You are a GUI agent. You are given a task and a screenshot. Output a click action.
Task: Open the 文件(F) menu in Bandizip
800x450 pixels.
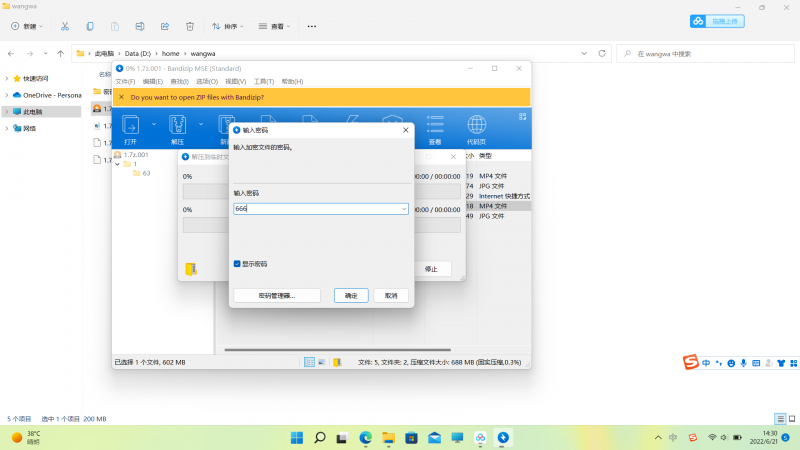coord(125,81)
